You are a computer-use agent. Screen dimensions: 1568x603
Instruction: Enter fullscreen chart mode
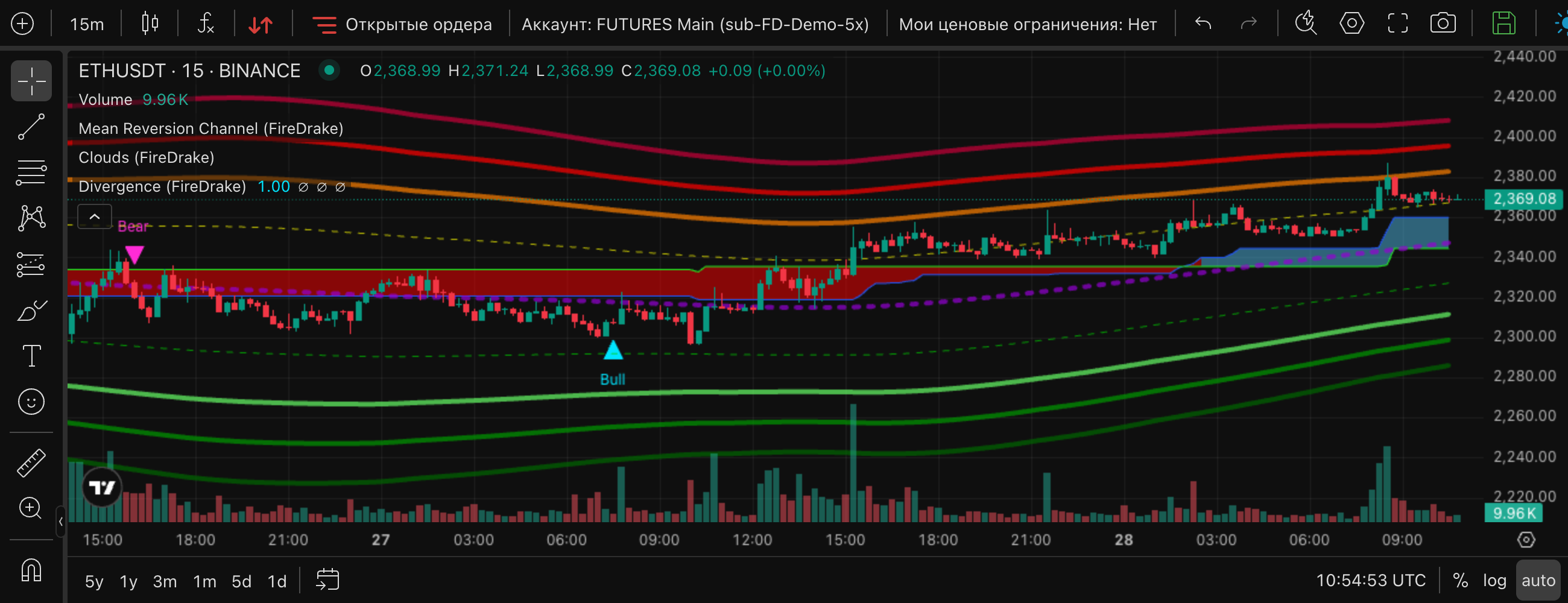[1397, 24]
